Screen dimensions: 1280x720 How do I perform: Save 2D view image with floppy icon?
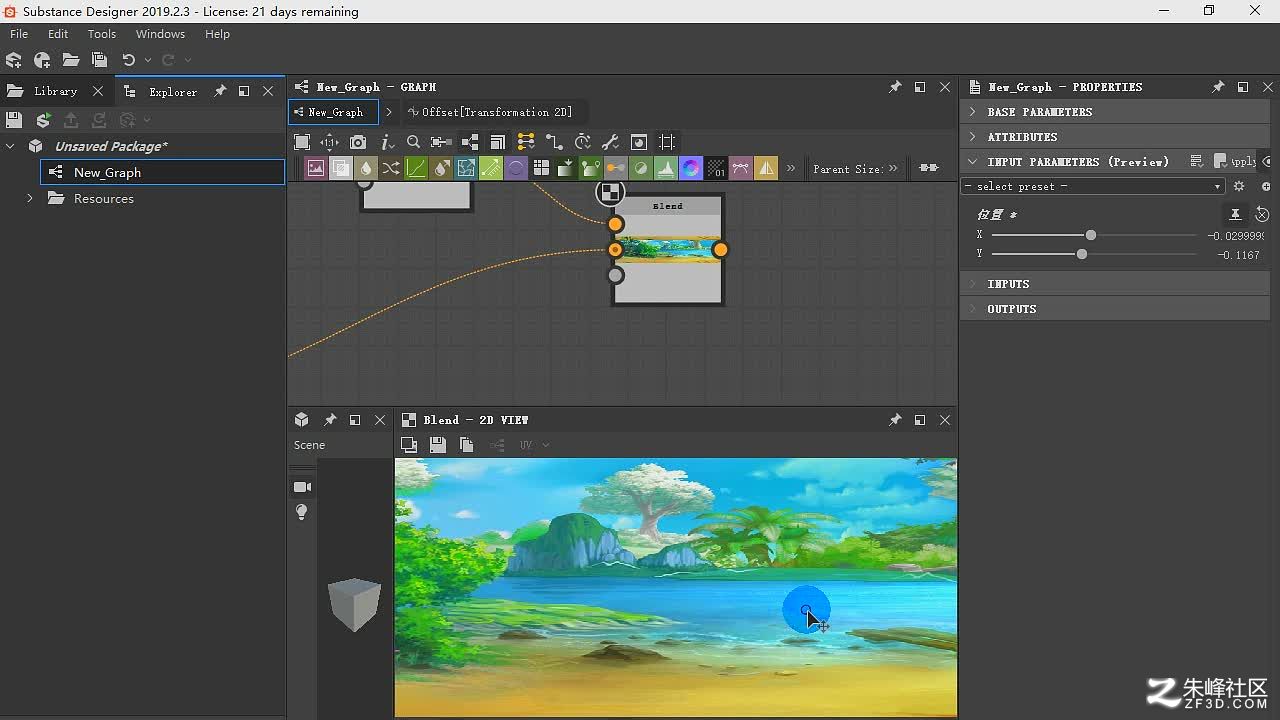pyautogui.click(x=437, y=445)
